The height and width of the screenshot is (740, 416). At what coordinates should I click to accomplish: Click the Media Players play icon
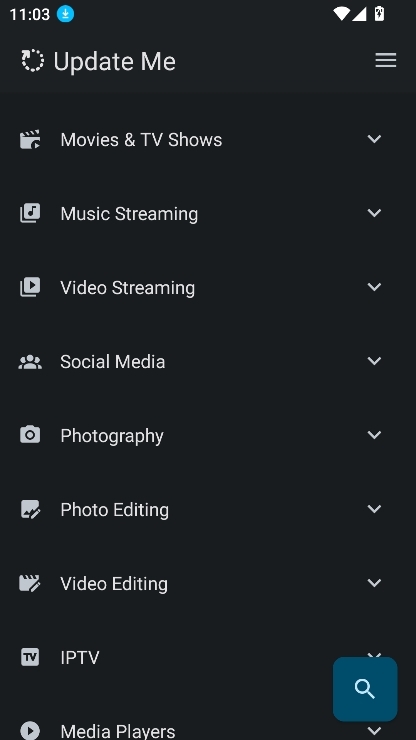(30, 730)
